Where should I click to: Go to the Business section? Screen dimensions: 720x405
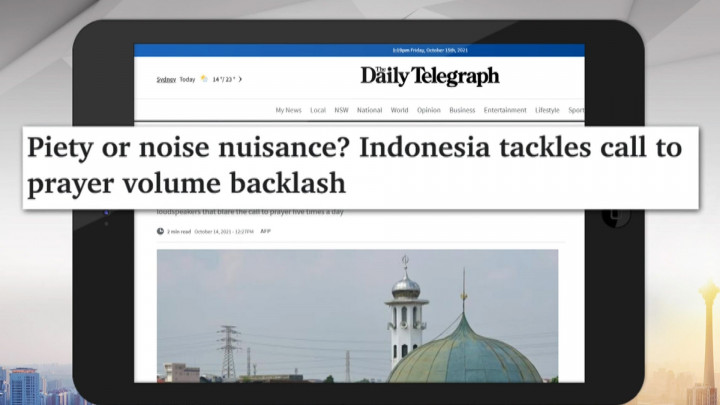462,110
